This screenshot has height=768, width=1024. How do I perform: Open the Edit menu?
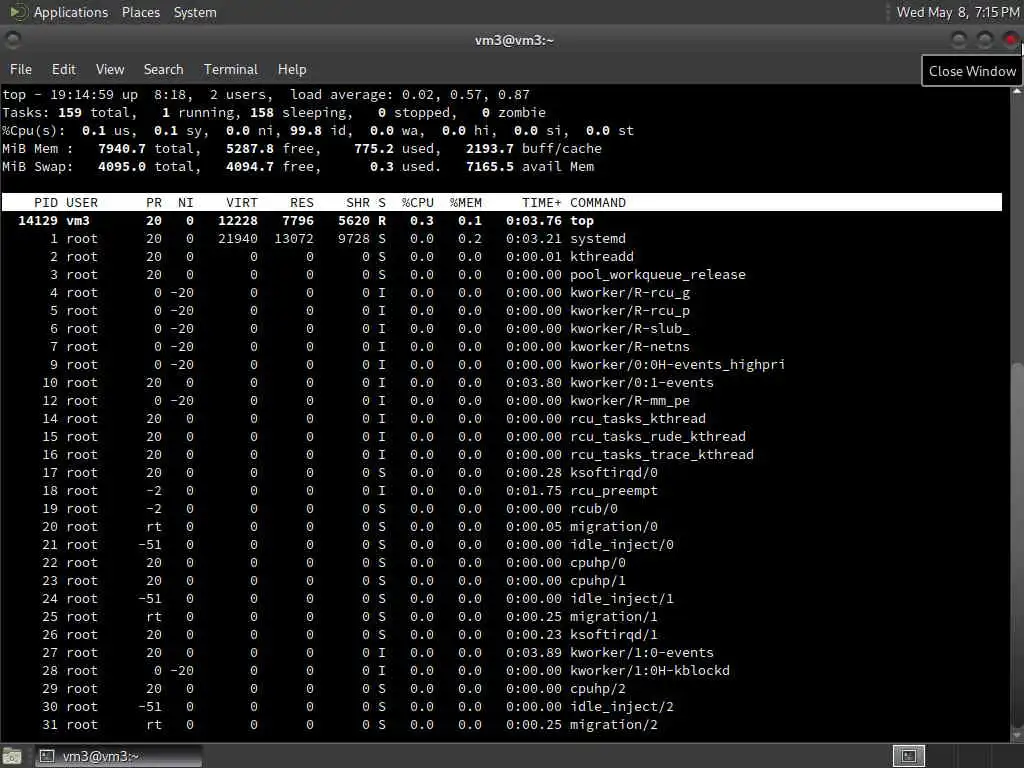(63, 69)
